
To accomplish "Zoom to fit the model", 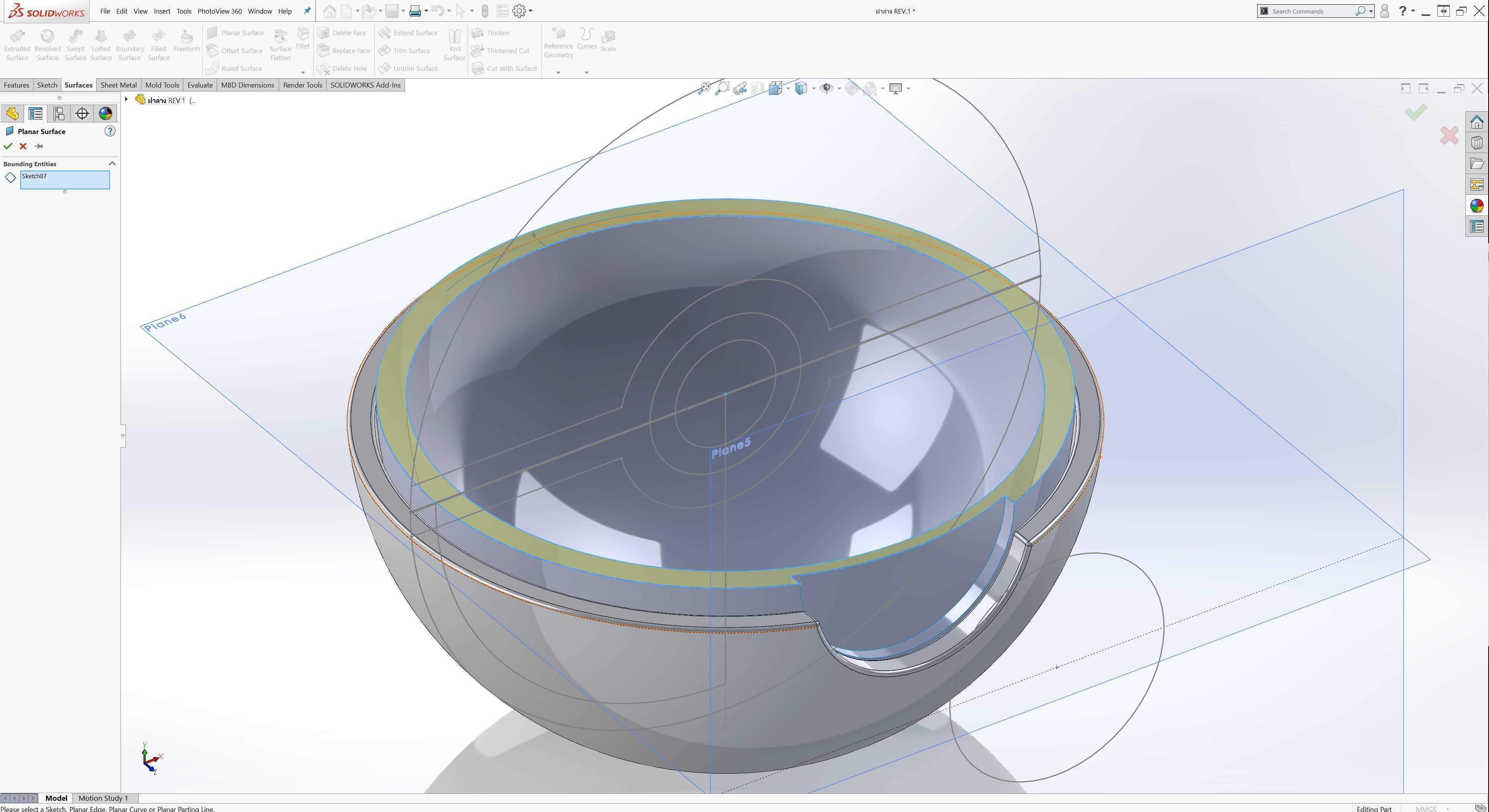I will coord(705,88).
